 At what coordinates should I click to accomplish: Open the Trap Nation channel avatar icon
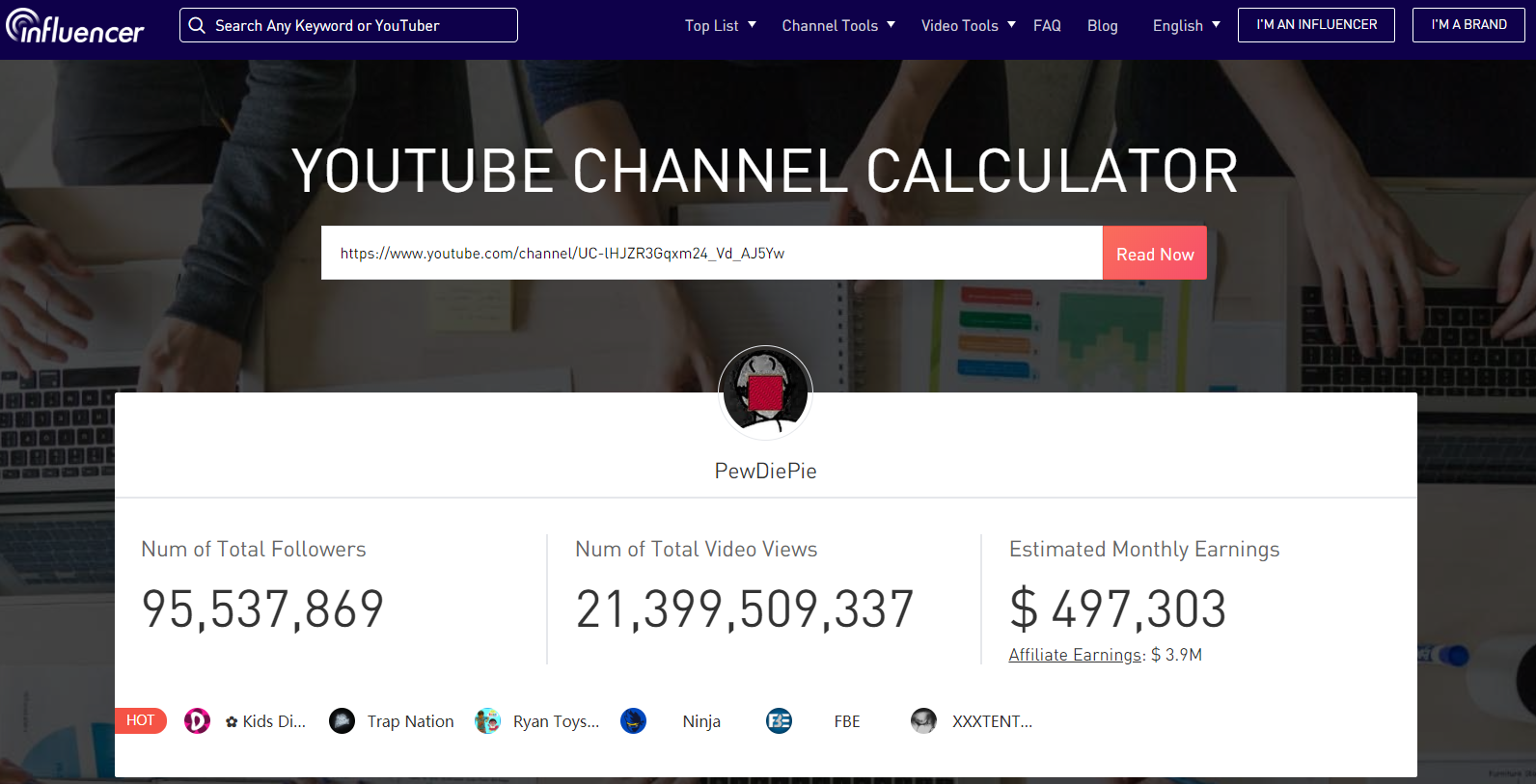pyautogui.click(x=342, y=720)
